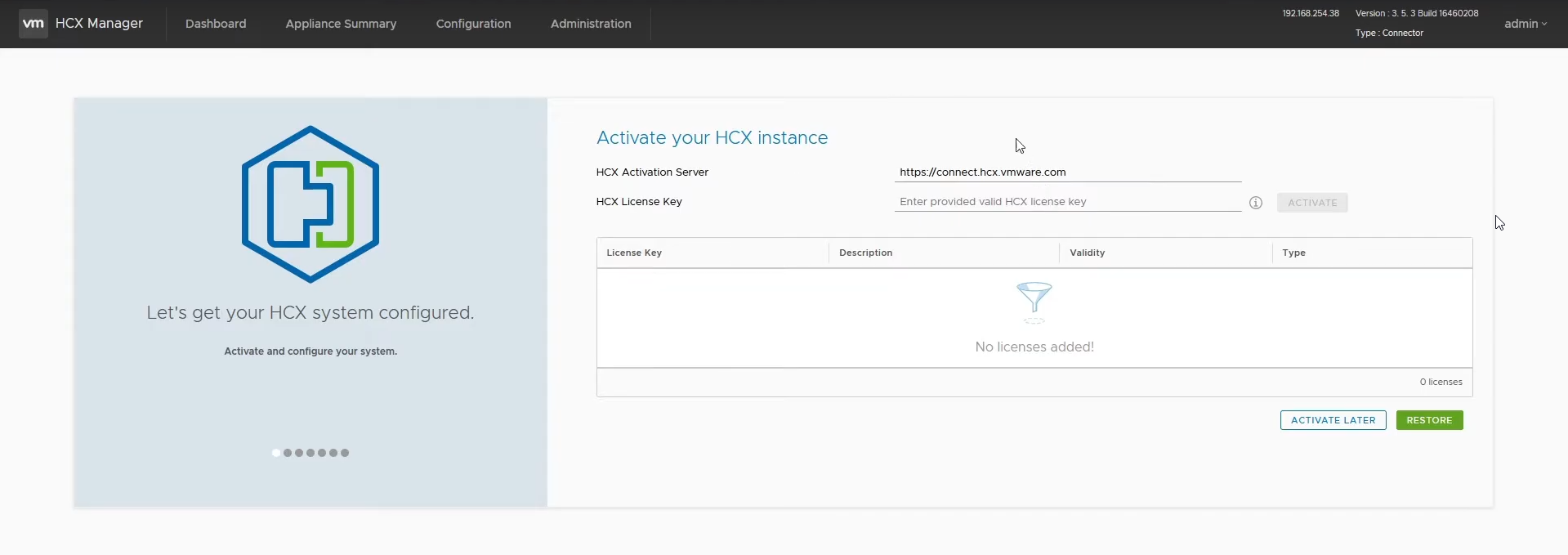Click the HCX Activation Server URL field
Screen dimensions: 1568x555
[x=1068, y=172]
